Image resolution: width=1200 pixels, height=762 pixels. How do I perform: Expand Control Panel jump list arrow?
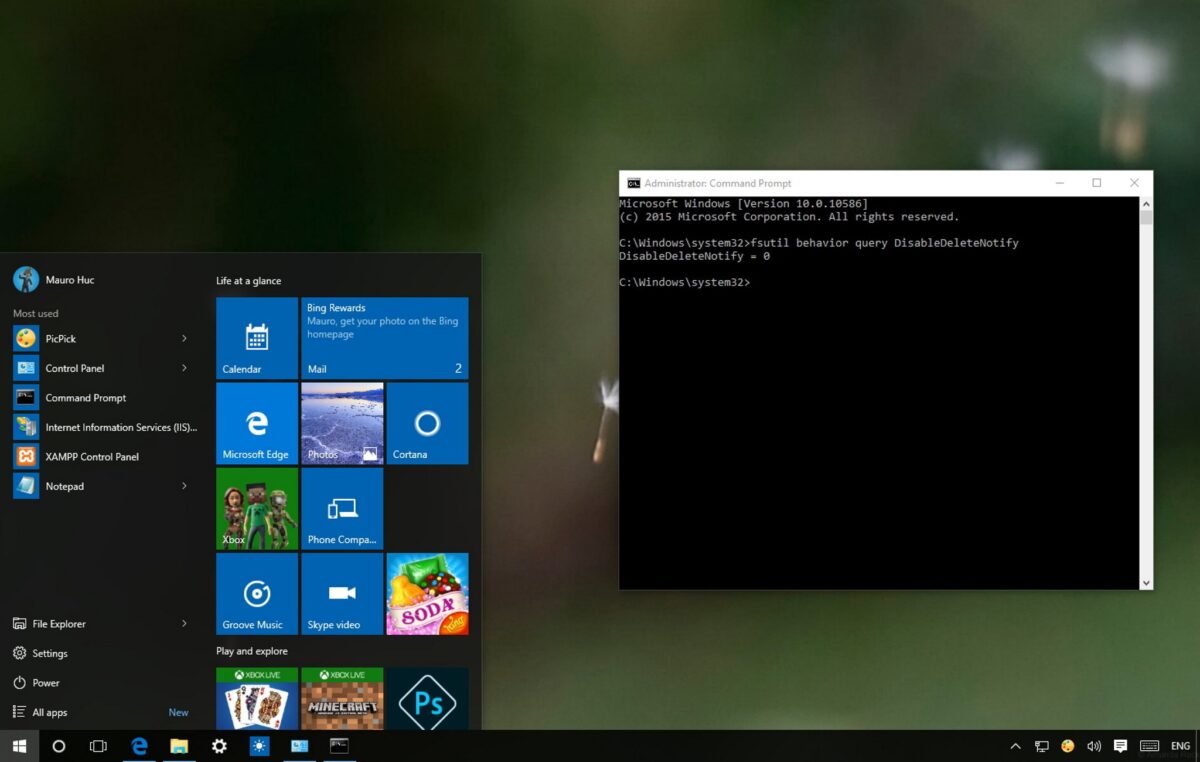click(184, 368)
